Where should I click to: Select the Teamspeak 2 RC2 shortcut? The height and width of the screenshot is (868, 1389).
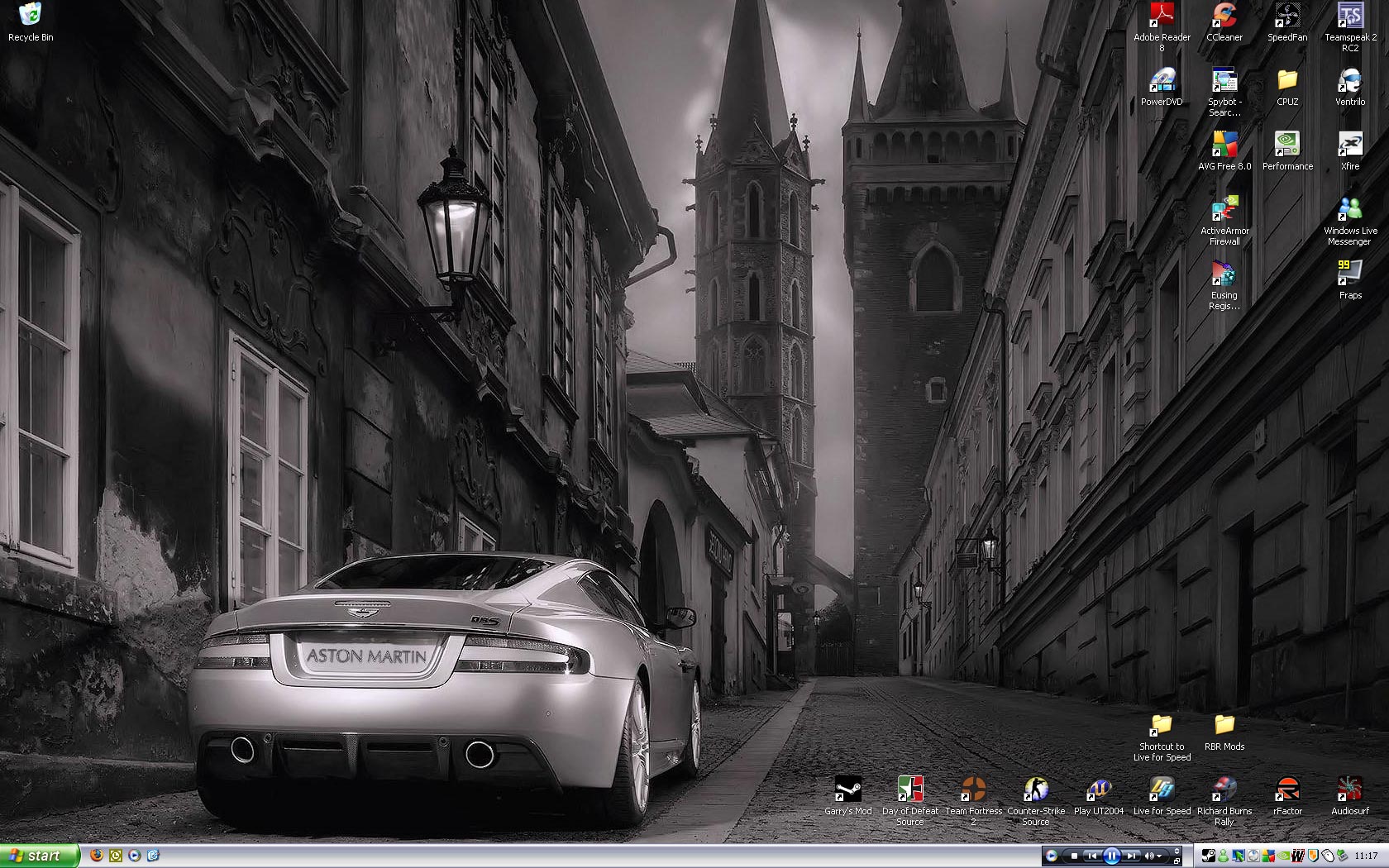tap(1350, 27)
